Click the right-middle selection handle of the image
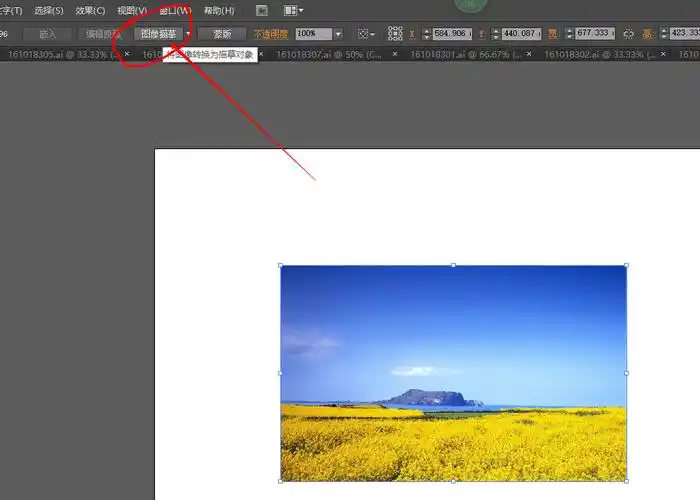This screenshot has width=700, height=500. 626,373
